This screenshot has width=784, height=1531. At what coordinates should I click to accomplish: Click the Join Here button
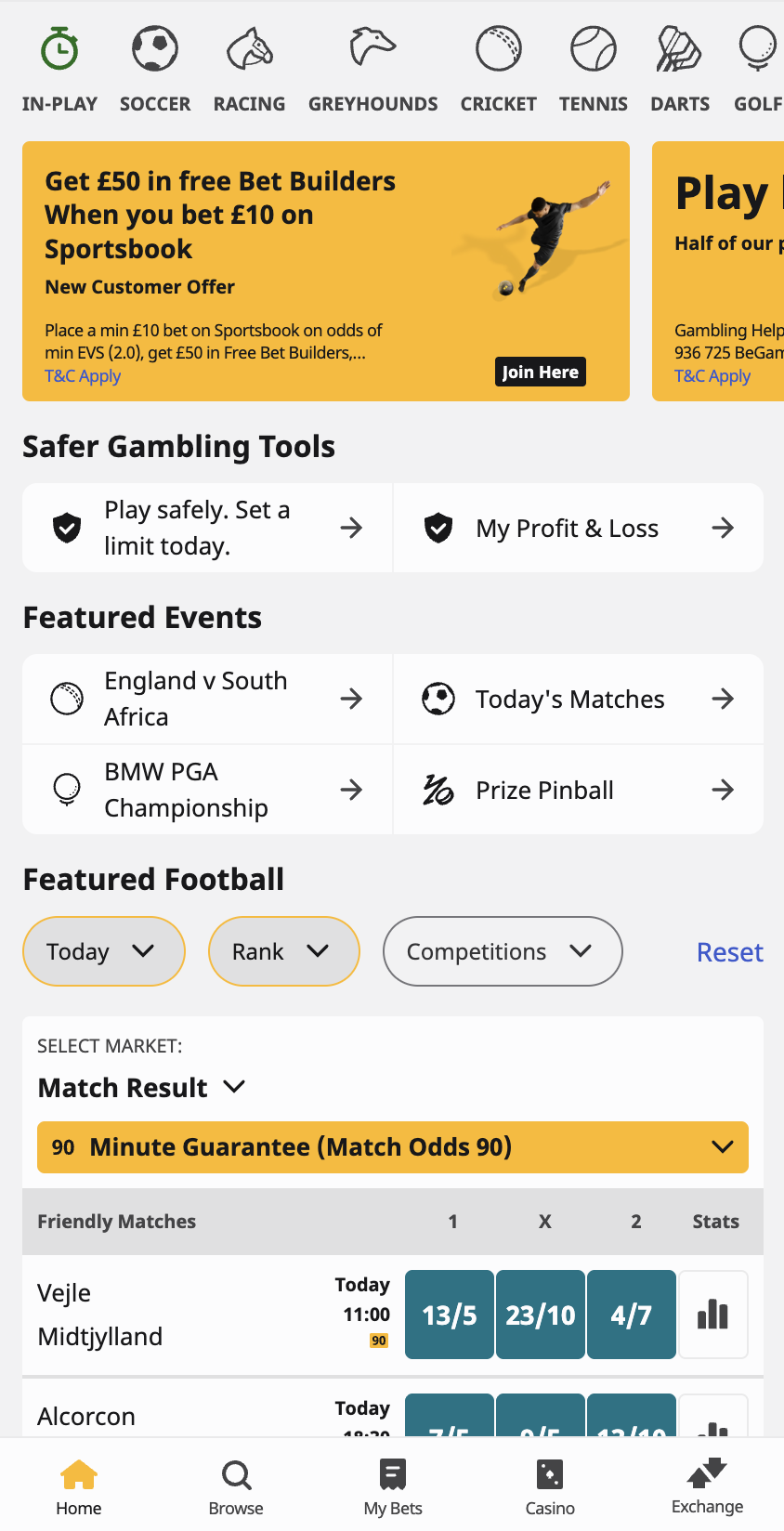[540, 372]
